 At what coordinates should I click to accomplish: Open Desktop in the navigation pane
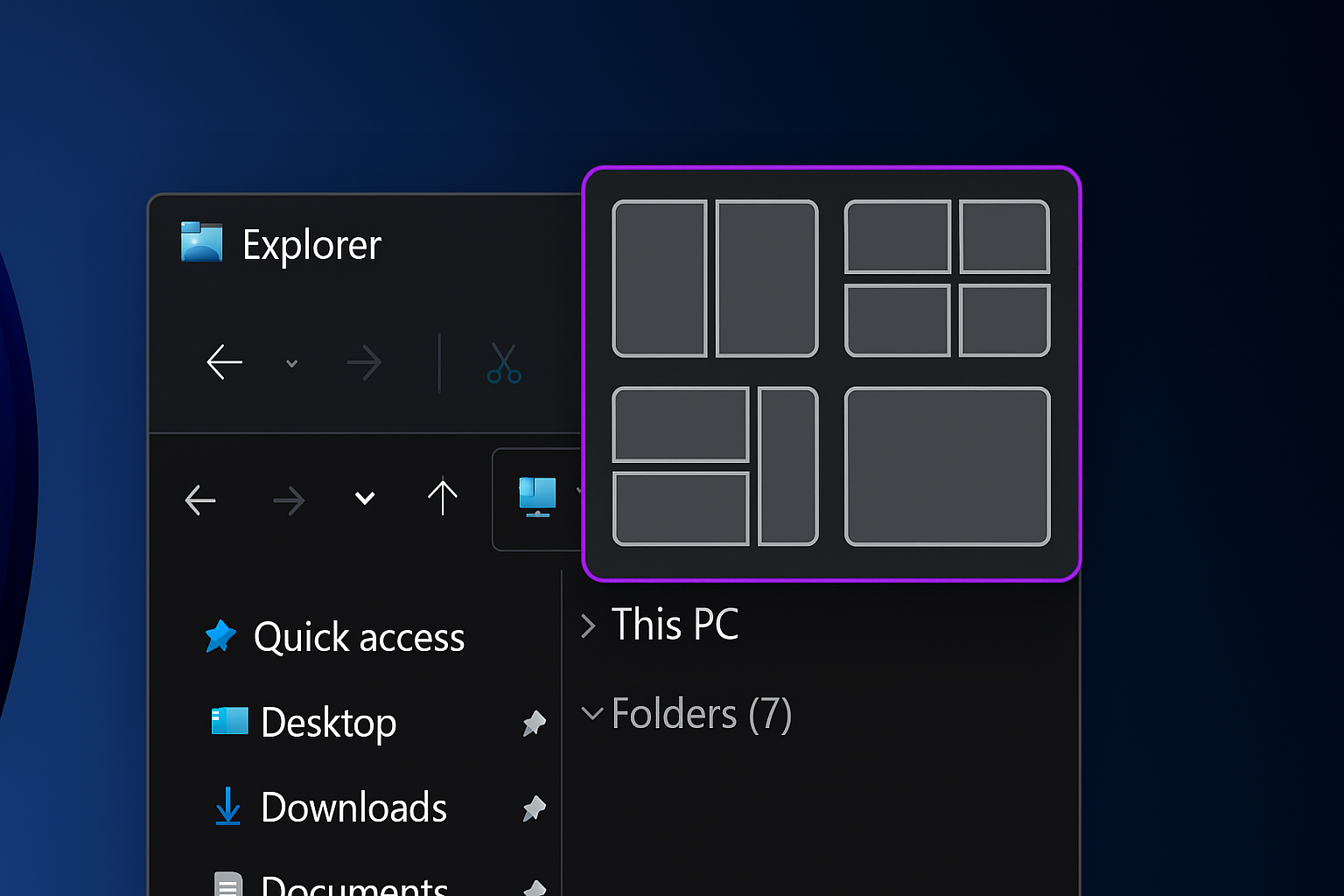pyautogui.click(x=329, y=723)
